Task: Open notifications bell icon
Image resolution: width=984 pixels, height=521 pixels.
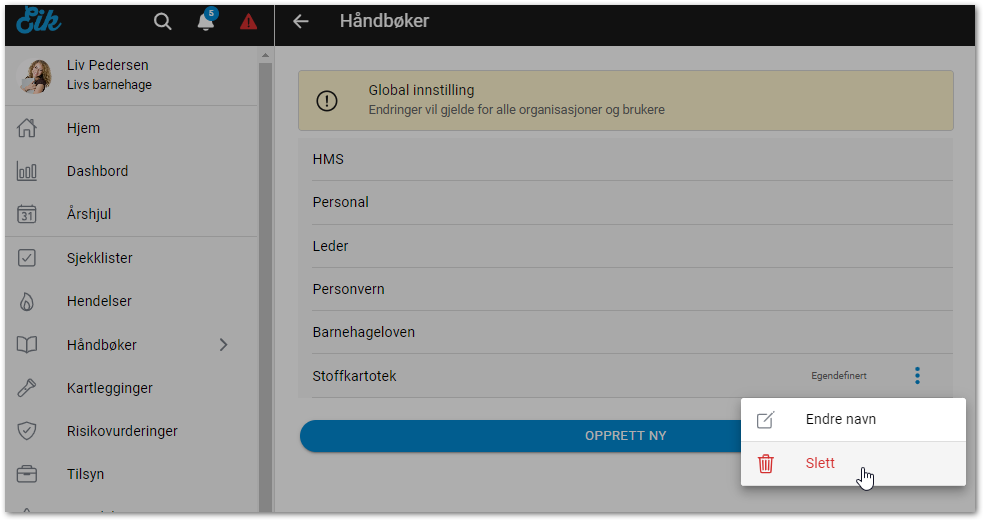Action: (206, 21)
